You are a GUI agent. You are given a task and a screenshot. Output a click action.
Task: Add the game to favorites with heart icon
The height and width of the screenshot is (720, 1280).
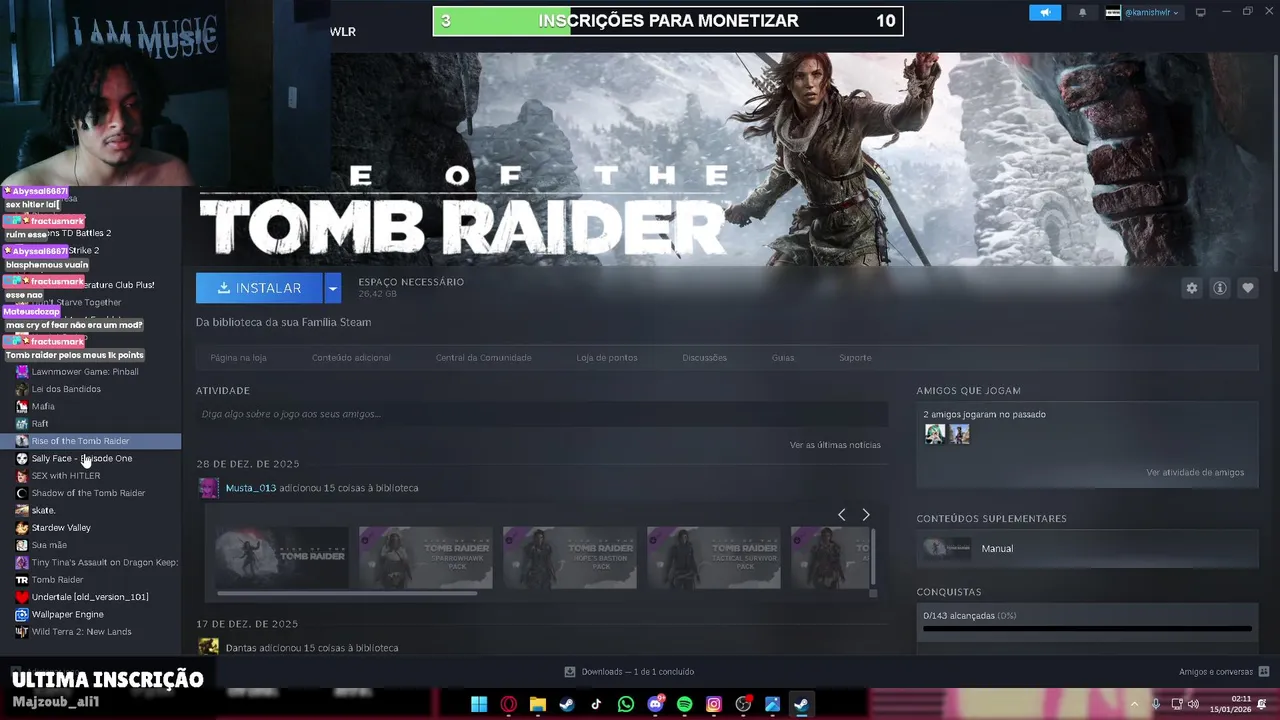[x=1248, y=288]
